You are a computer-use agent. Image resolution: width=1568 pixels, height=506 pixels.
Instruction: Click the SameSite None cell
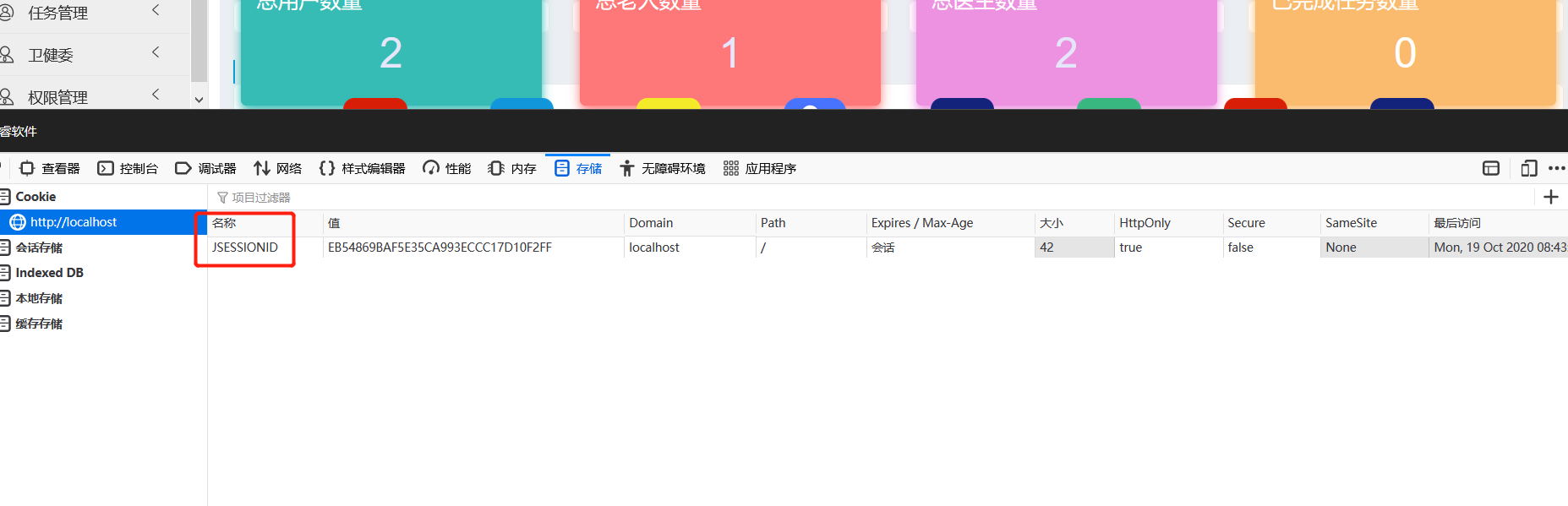(x=1374, y=248)
